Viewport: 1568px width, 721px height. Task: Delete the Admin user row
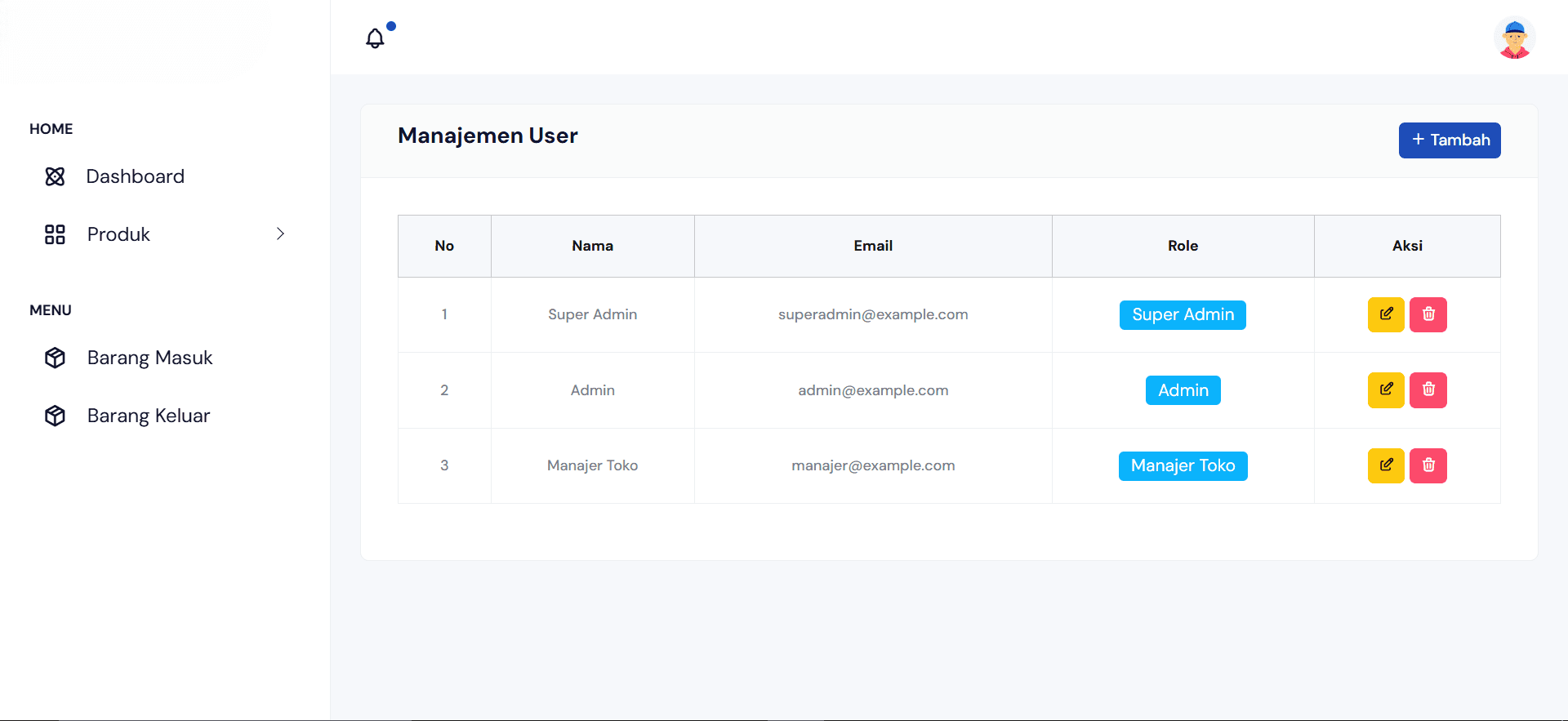1428,389
